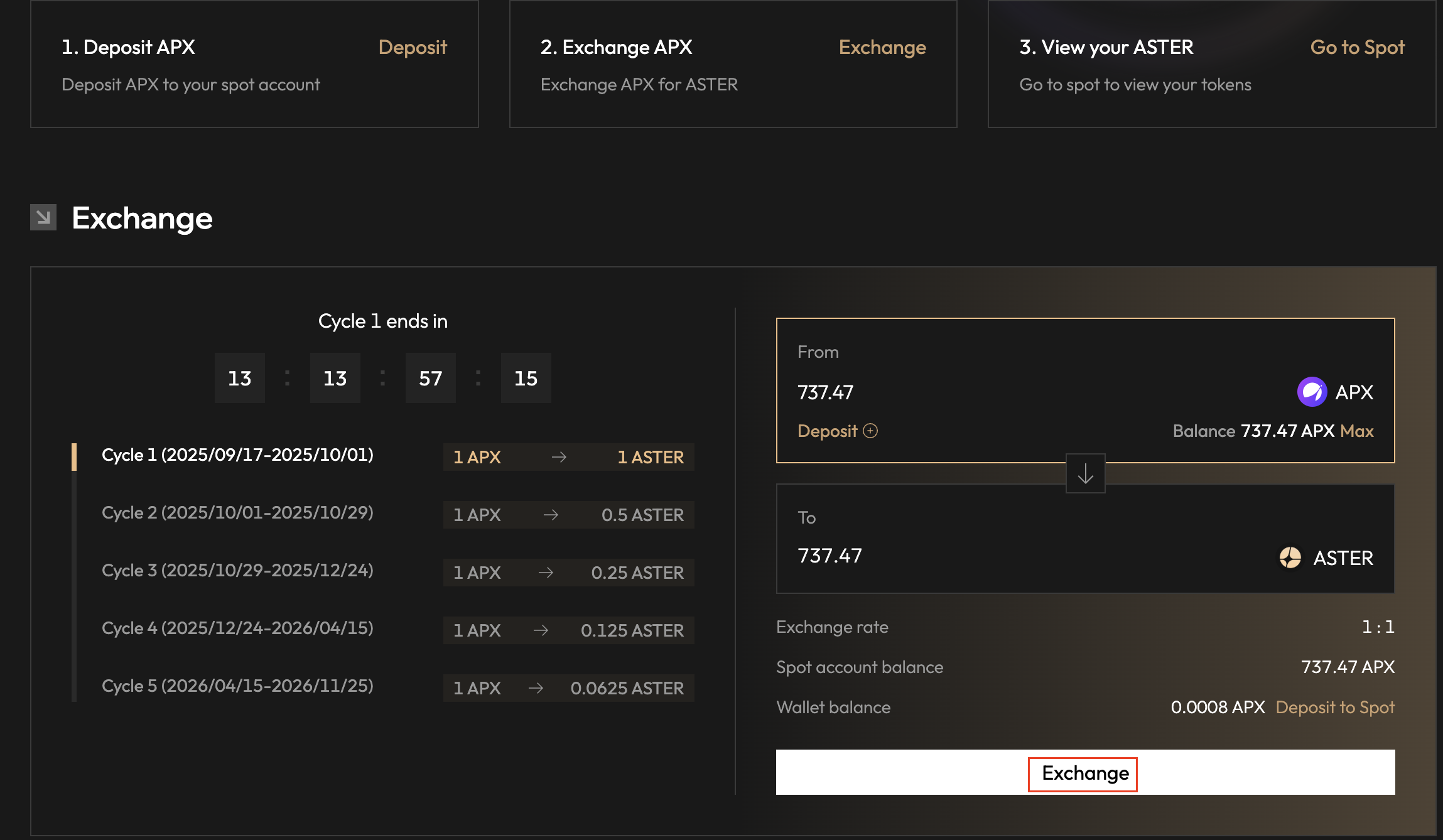Click the From amount field 737.47
This screenshot has width=1443, height=840.
[x=825, y=392]
